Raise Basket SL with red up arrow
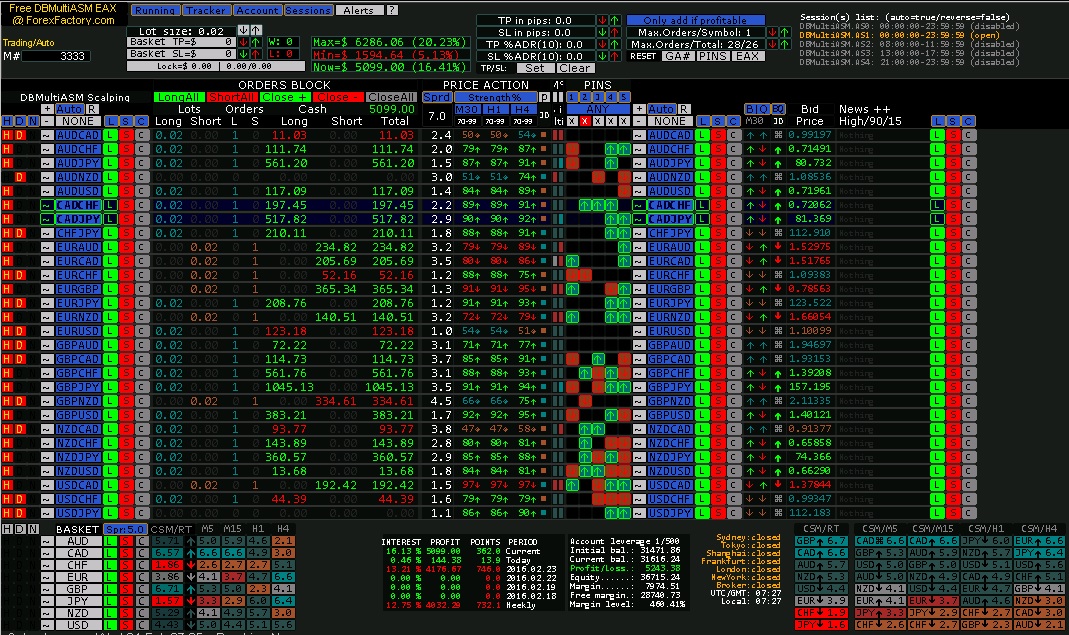The height and width of the screenshot is (635, 1069). tap(256, 53)
